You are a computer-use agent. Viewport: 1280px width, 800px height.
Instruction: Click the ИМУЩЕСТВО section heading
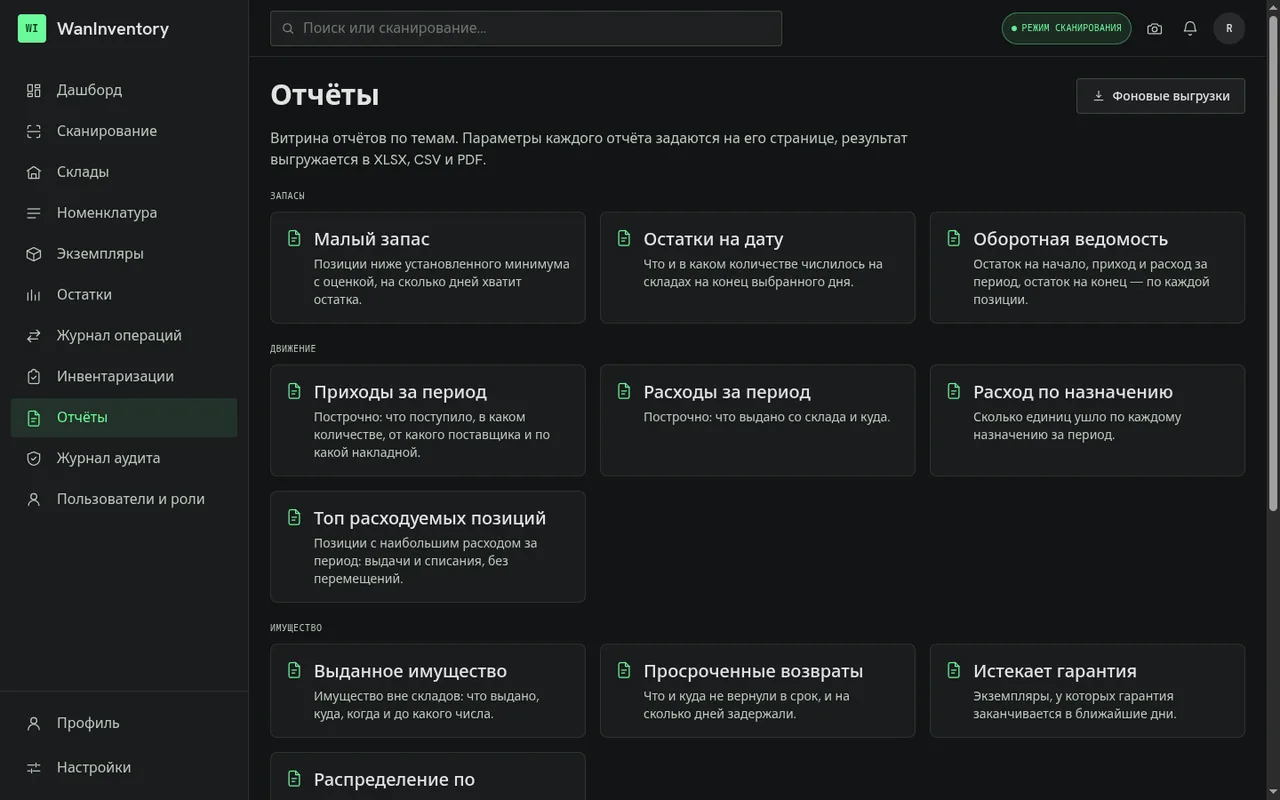(296, 628)
